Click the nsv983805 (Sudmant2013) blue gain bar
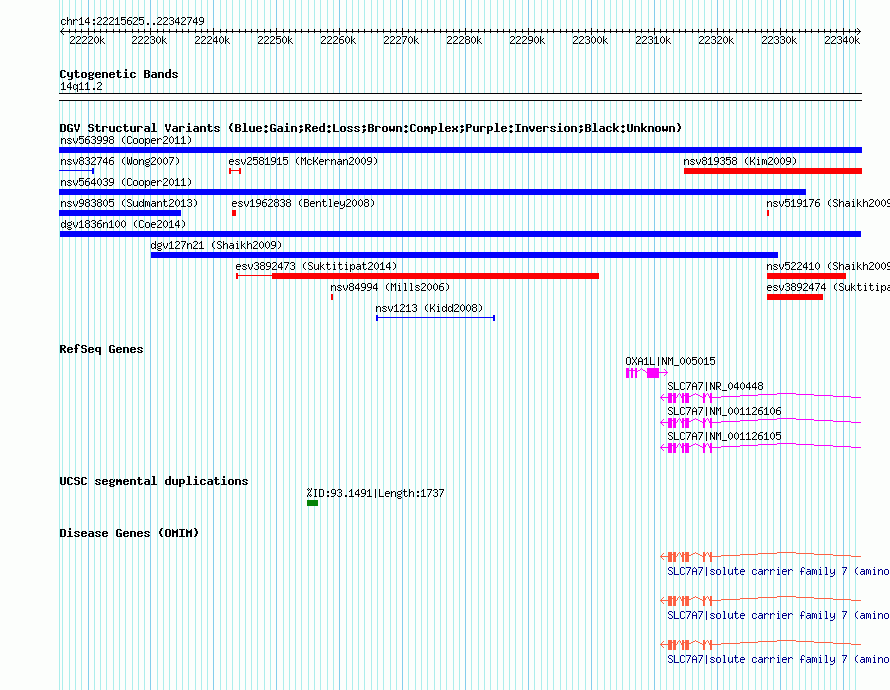Image resolution: width=890 pixels, height=690 pixels. [120, 213]
